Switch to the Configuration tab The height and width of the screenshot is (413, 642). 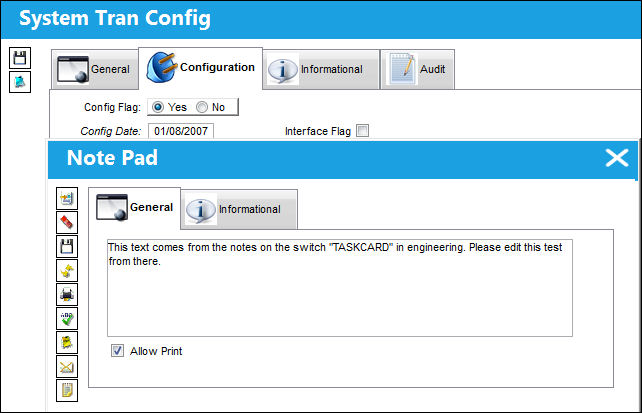[x=201, y=68]
